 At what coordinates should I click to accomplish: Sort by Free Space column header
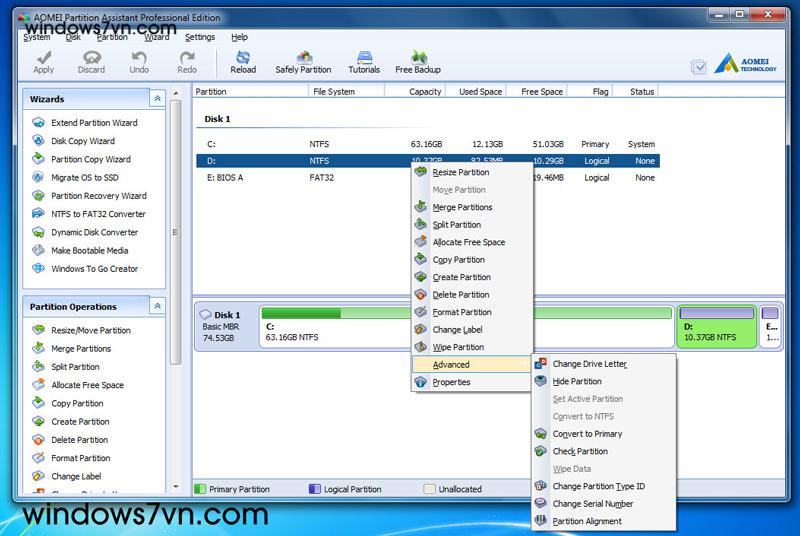pos(537,92)
